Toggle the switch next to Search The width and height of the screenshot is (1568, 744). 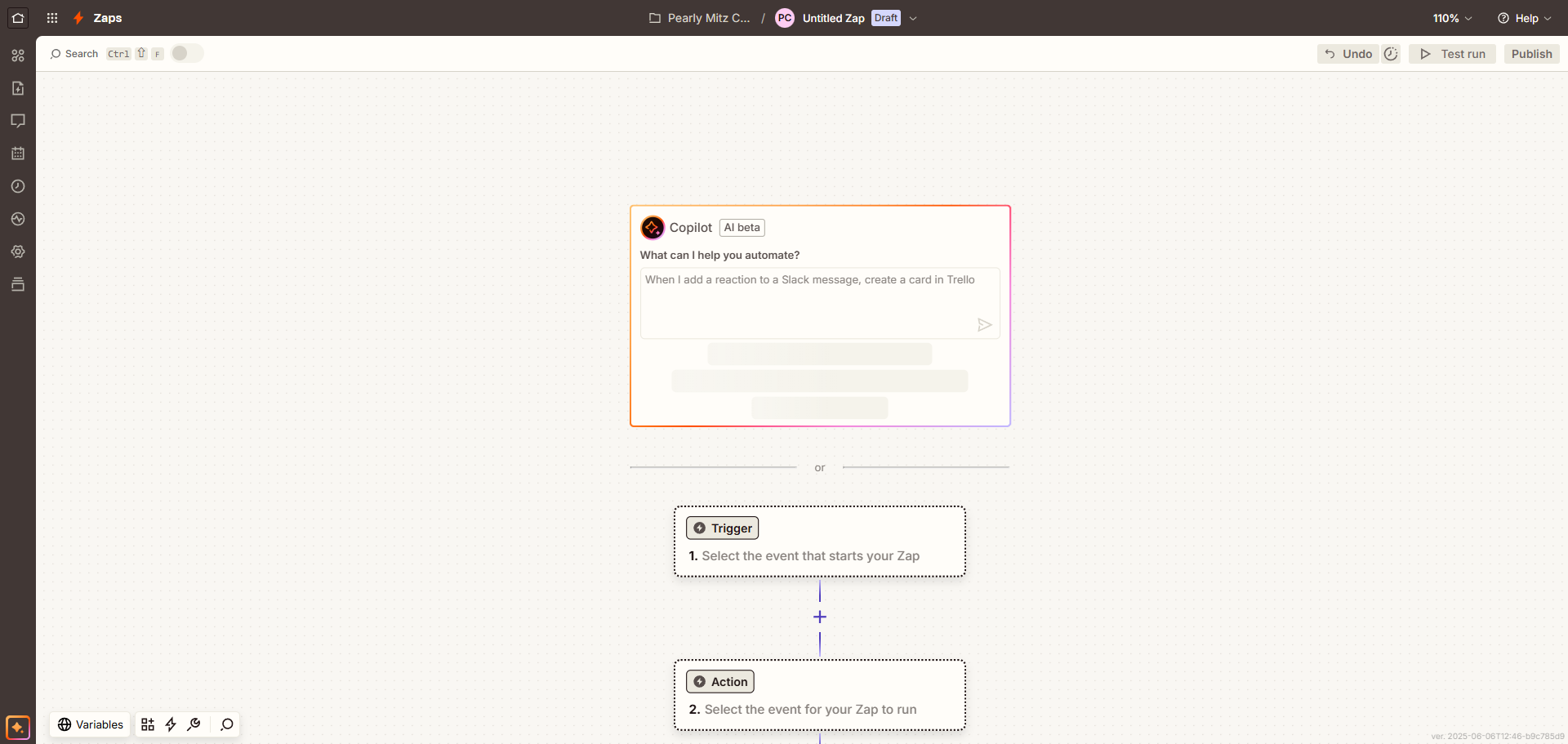click(186, 54)
